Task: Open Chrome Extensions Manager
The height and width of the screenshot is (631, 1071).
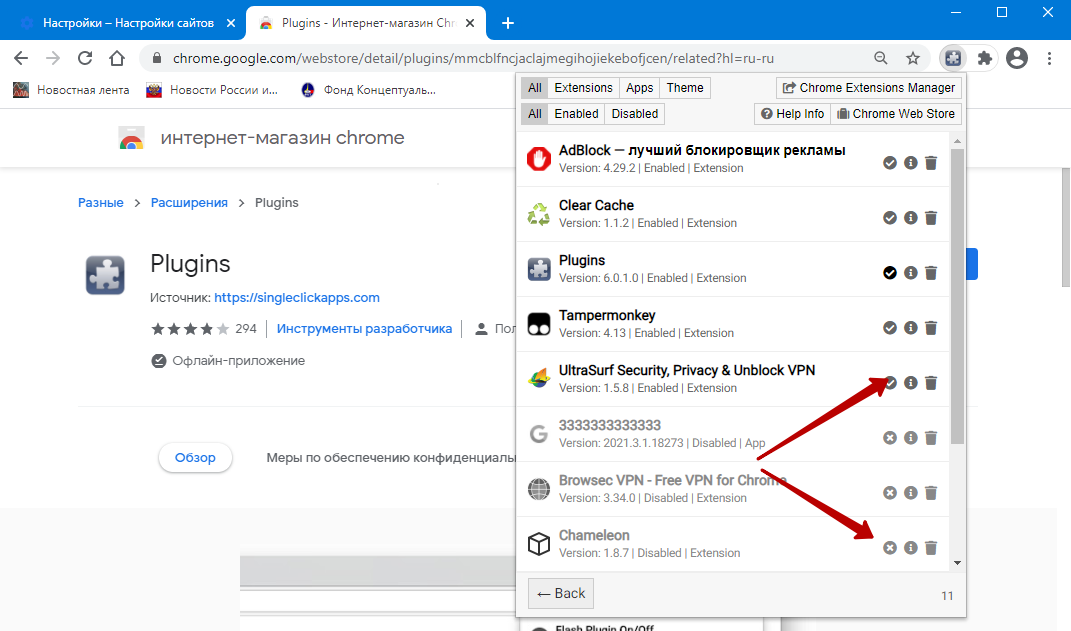Action: (869, 88)
